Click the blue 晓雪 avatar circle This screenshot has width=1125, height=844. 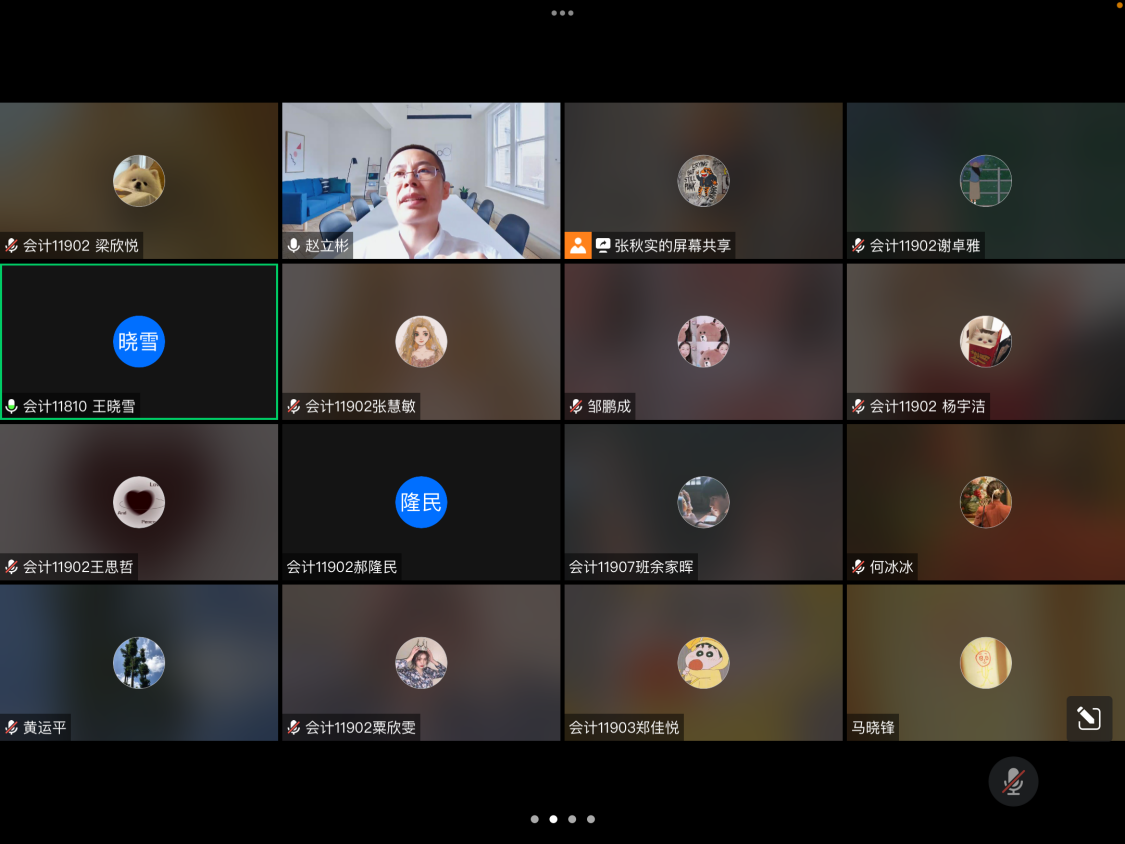(x=139, y=341)
